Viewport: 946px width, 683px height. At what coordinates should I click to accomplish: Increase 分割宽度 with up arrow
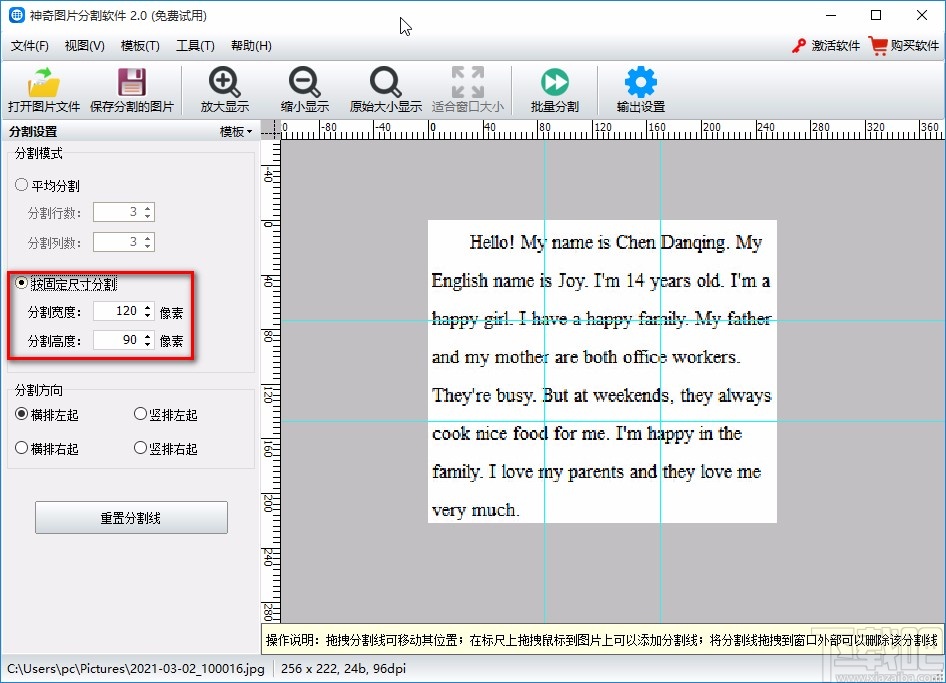148,307
